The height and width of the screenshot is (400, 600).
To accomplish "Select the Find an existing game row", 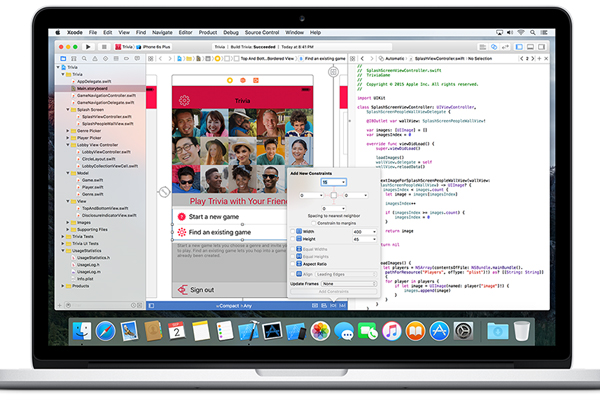I will tap(230, 232).
